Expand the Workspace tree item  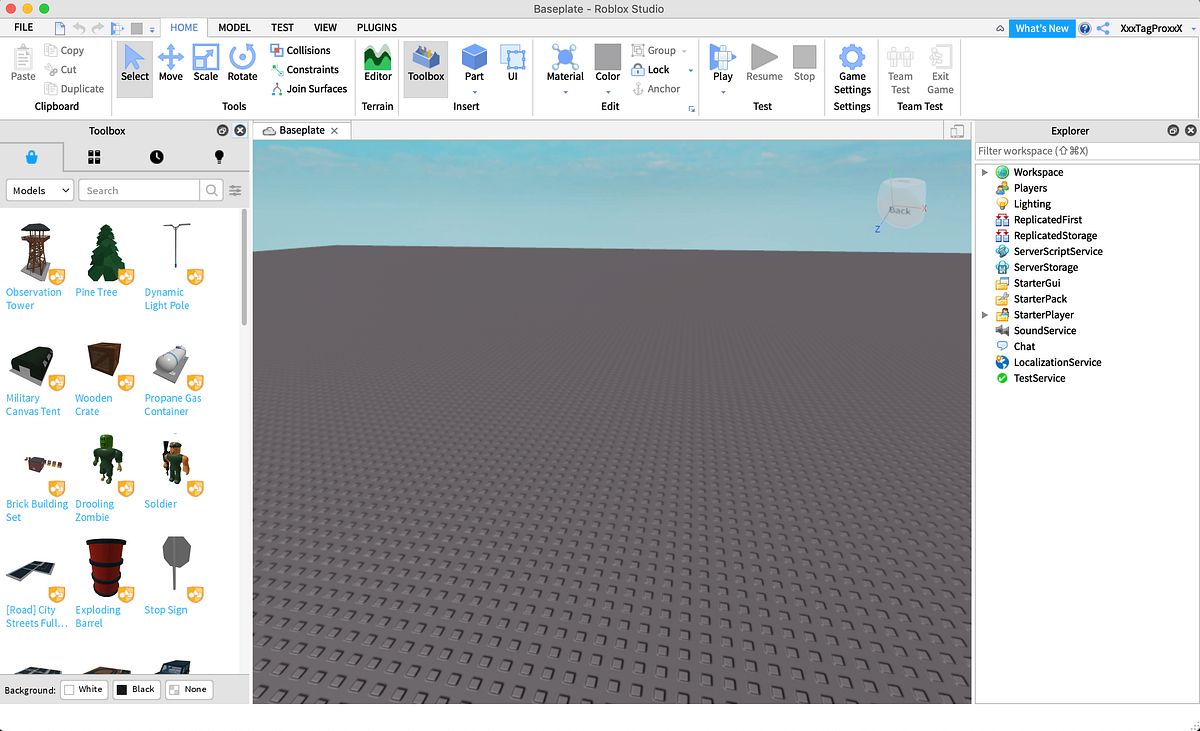984,171
